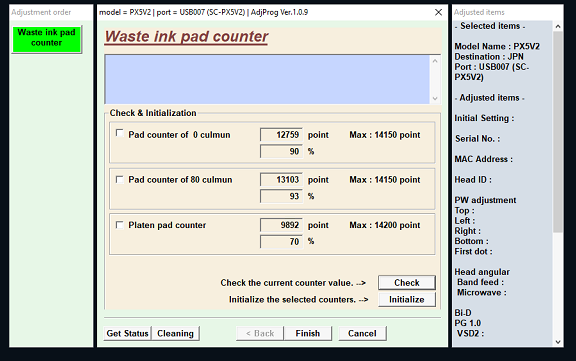This screenshot has height=361, width=576.
Task: Enable the Platen pad counter checkbox
Action: [119, 225]
